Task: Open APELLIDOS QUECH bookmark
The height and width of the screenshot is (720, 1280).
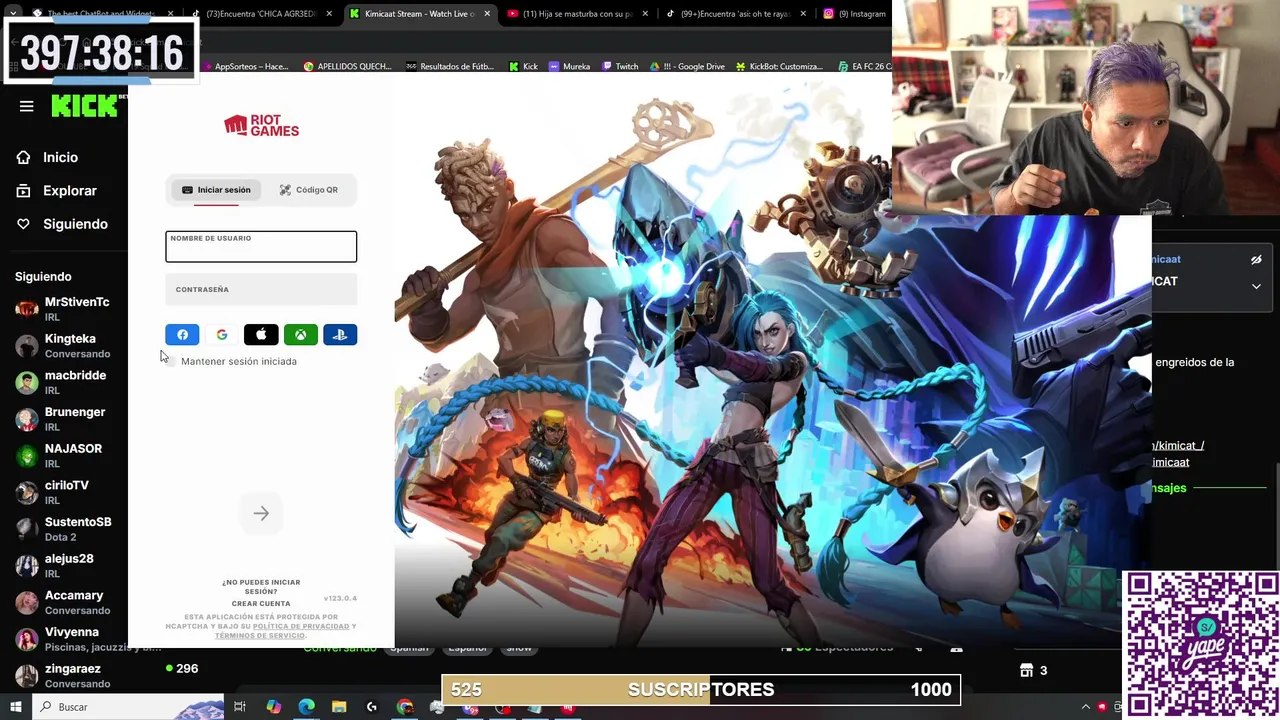Action: click(348, 66)
